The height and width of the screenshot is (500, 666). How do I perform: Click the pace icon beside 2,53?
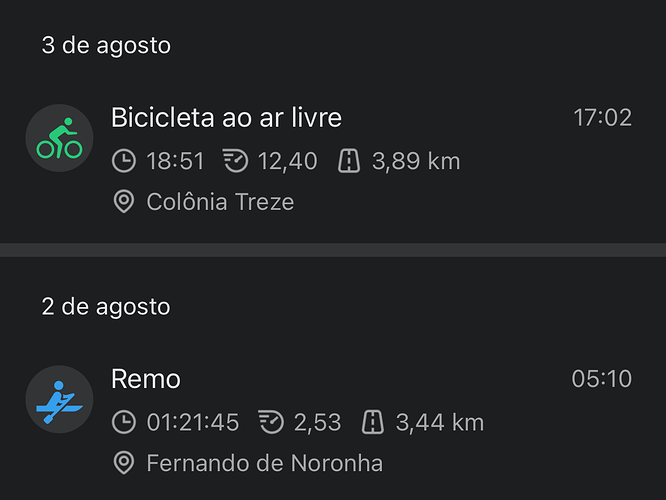pyautogui.click(x=271, y=422)
